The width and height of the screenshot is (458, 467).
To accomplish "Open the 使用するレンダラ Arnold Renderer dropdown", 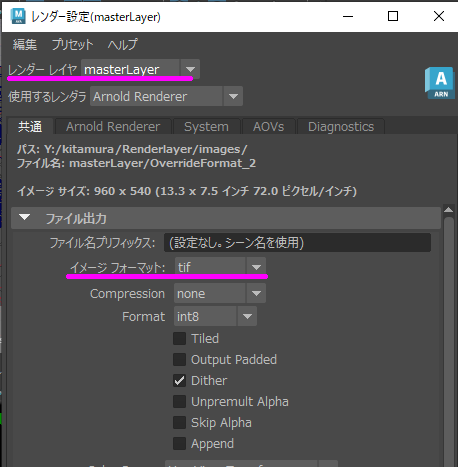I will click(x=166, y=96).
